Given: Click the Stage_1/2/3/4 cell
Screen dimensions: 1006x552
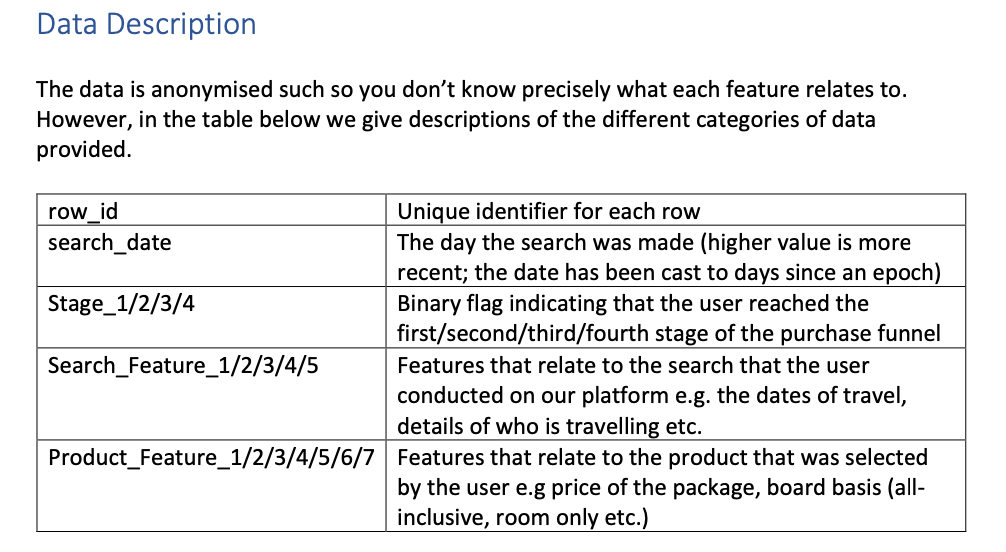Looking at the screenshot, I should pos(211,318).
